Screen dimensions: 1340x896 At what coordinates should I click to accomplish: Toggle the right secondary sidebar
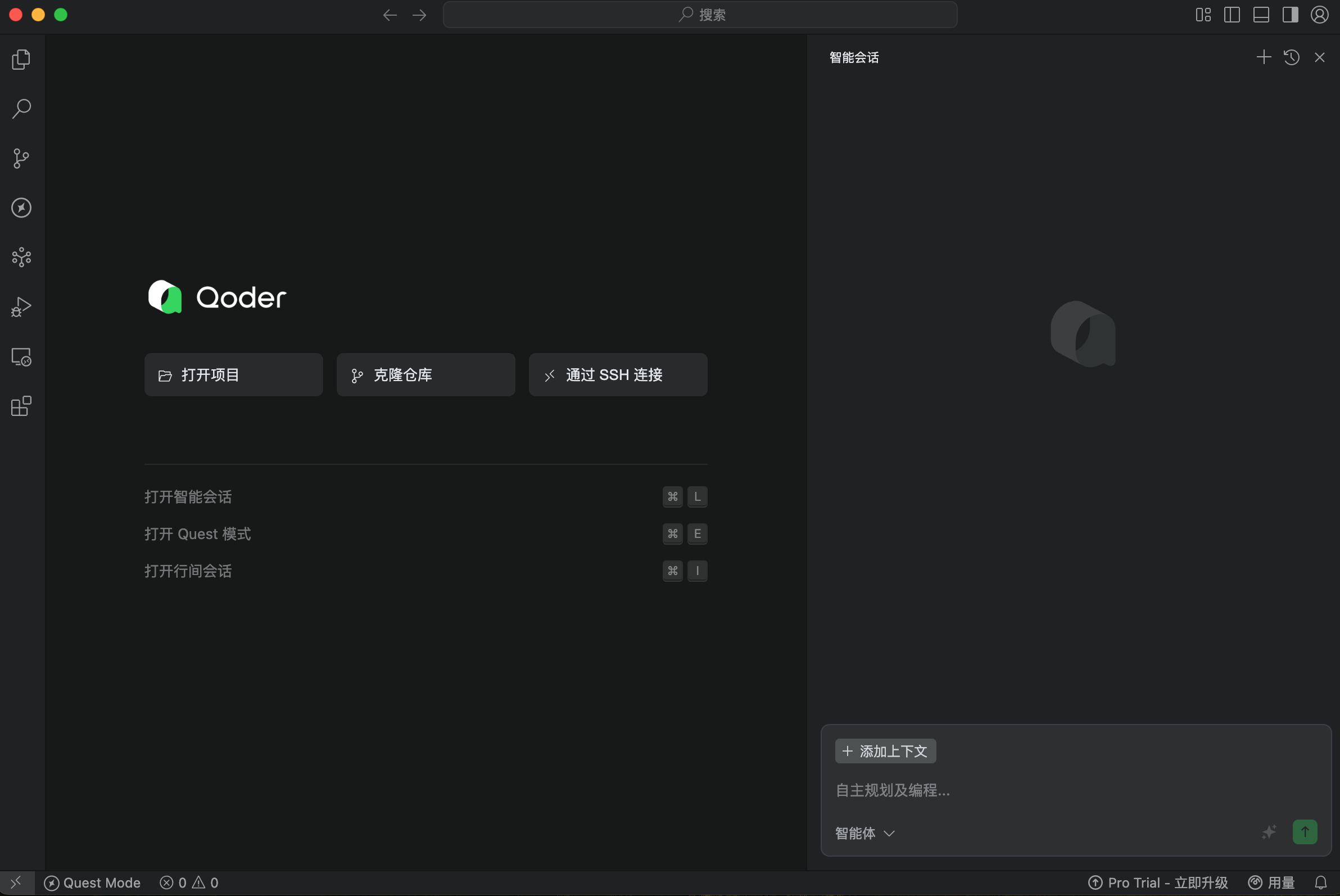pos(1290,15)
